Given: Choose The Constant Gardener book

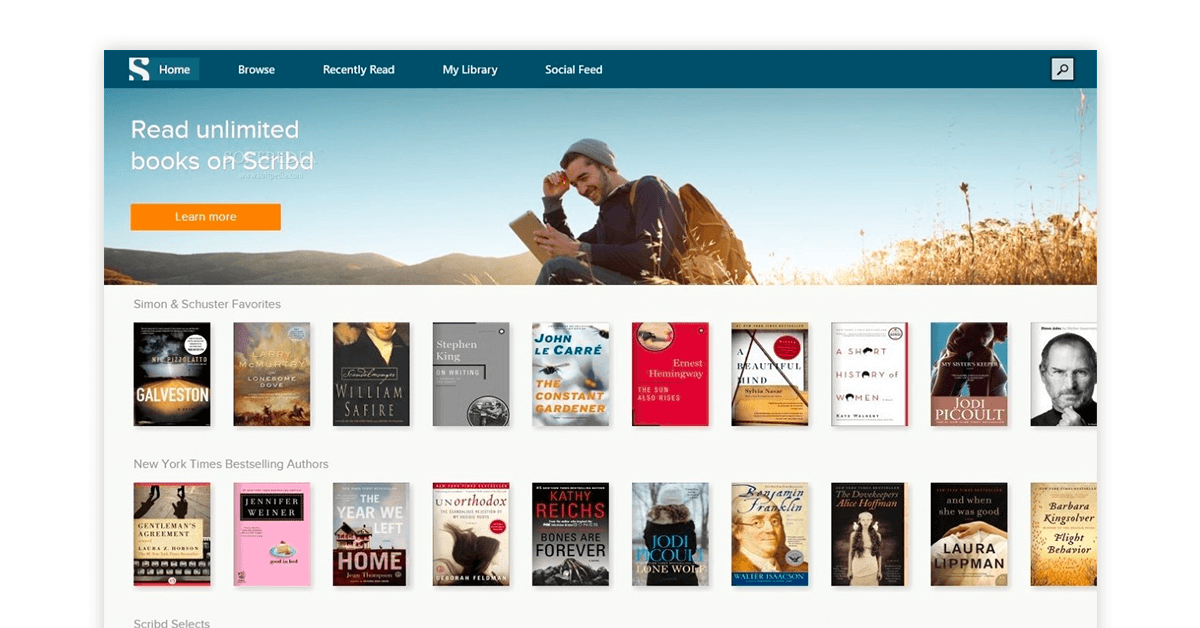Looking at the screenshot, I should tap(571, 374).
